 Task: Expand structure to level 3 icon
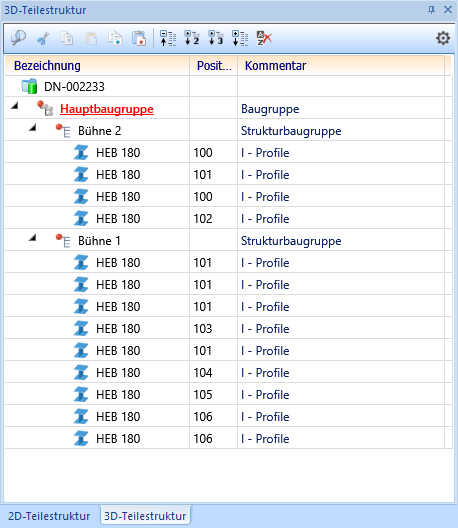point(216,38)
